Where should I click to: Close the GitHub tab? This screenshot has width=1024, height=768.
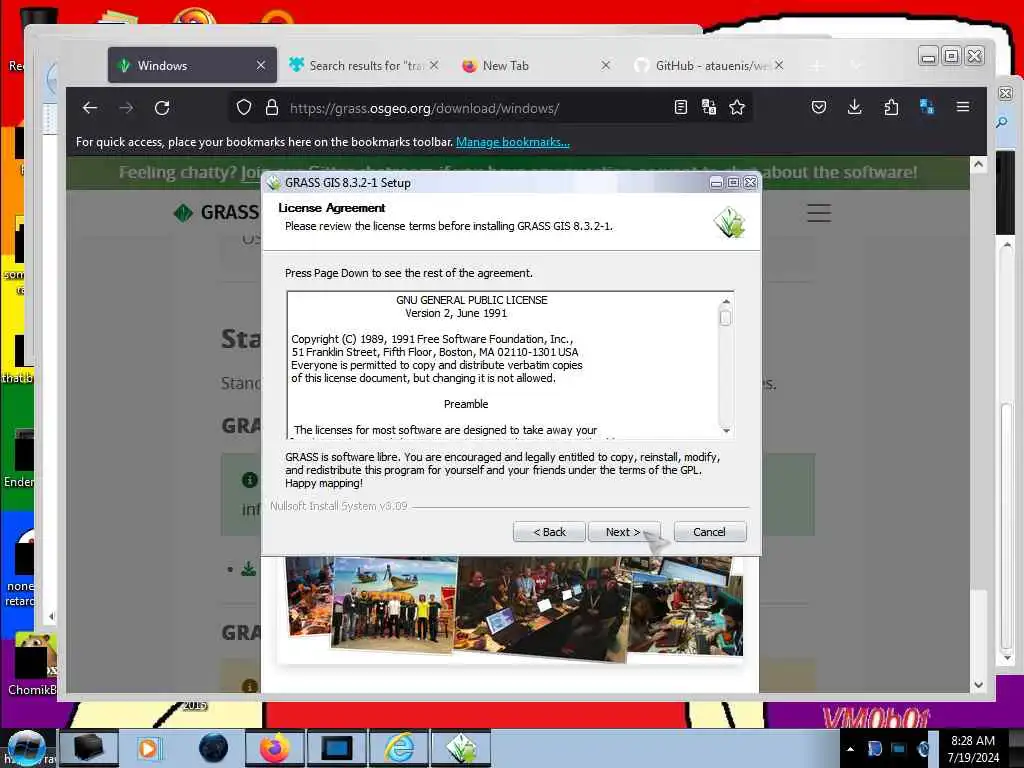[x=778, y=65]
